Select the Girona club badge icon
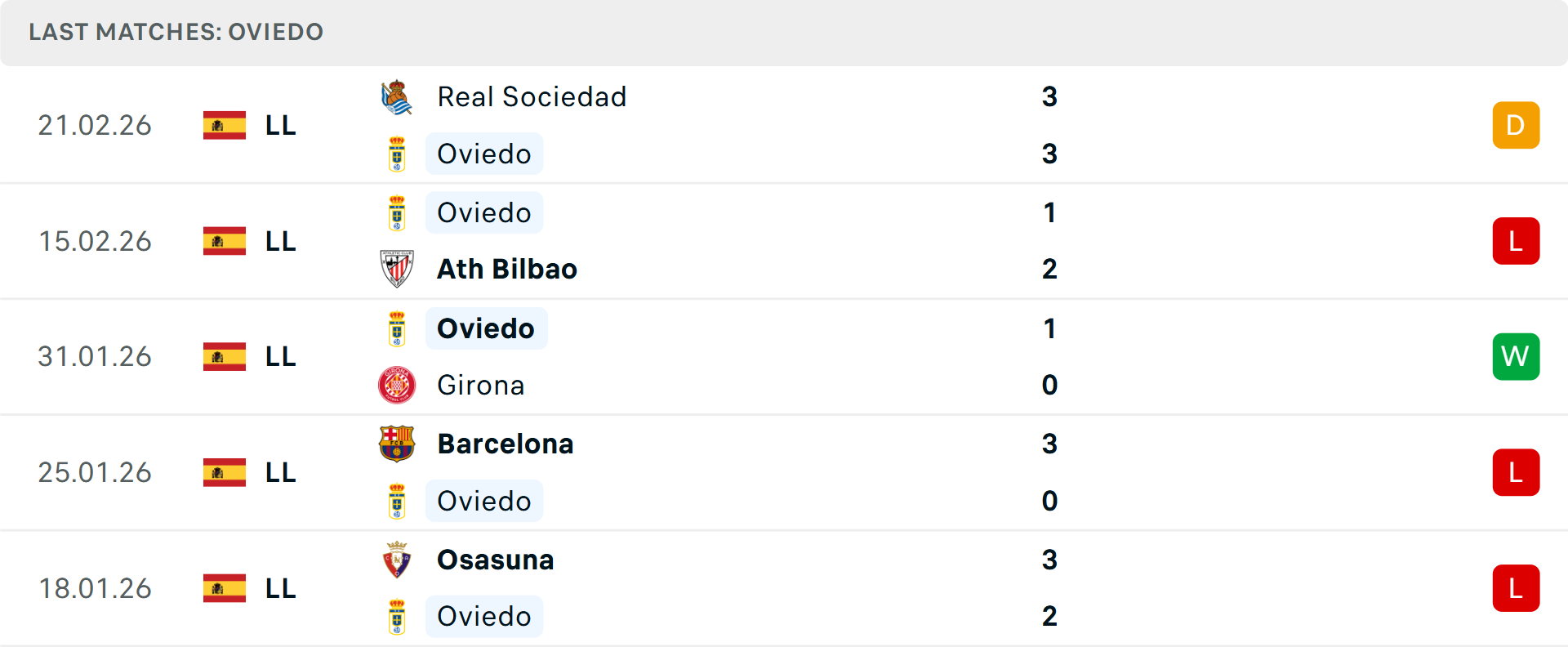Viewport: 1568px width, 647px height. coord(397,385)
